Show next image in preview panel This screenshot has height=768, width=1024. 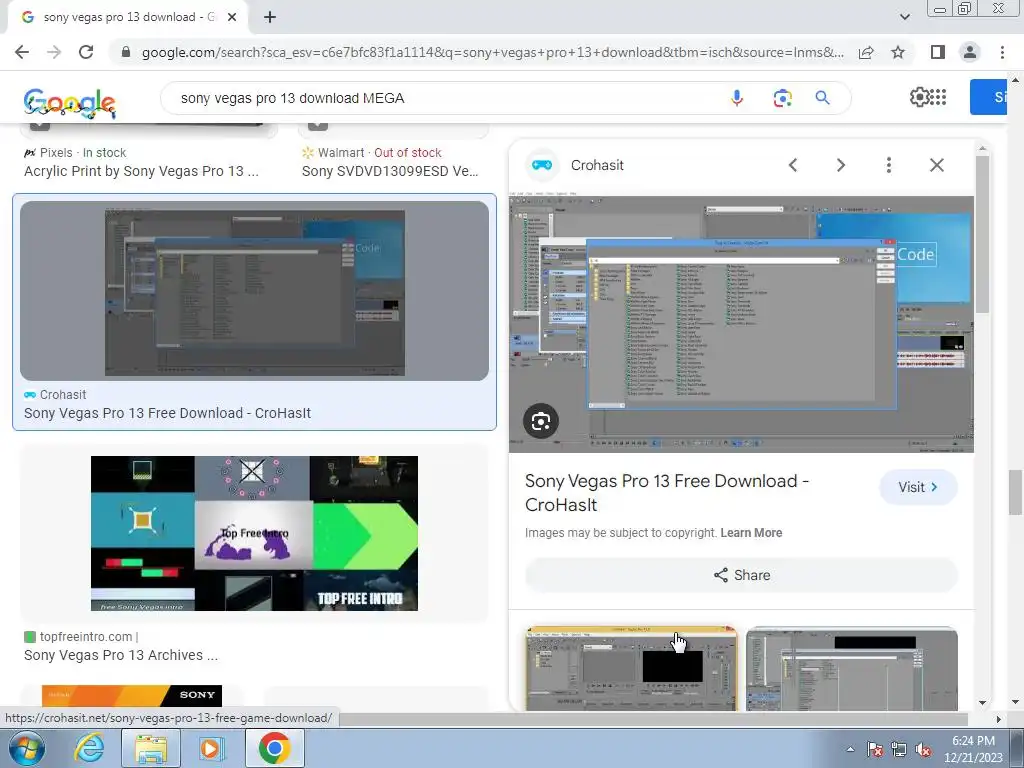pyautogui.click(x=840, y=165)
